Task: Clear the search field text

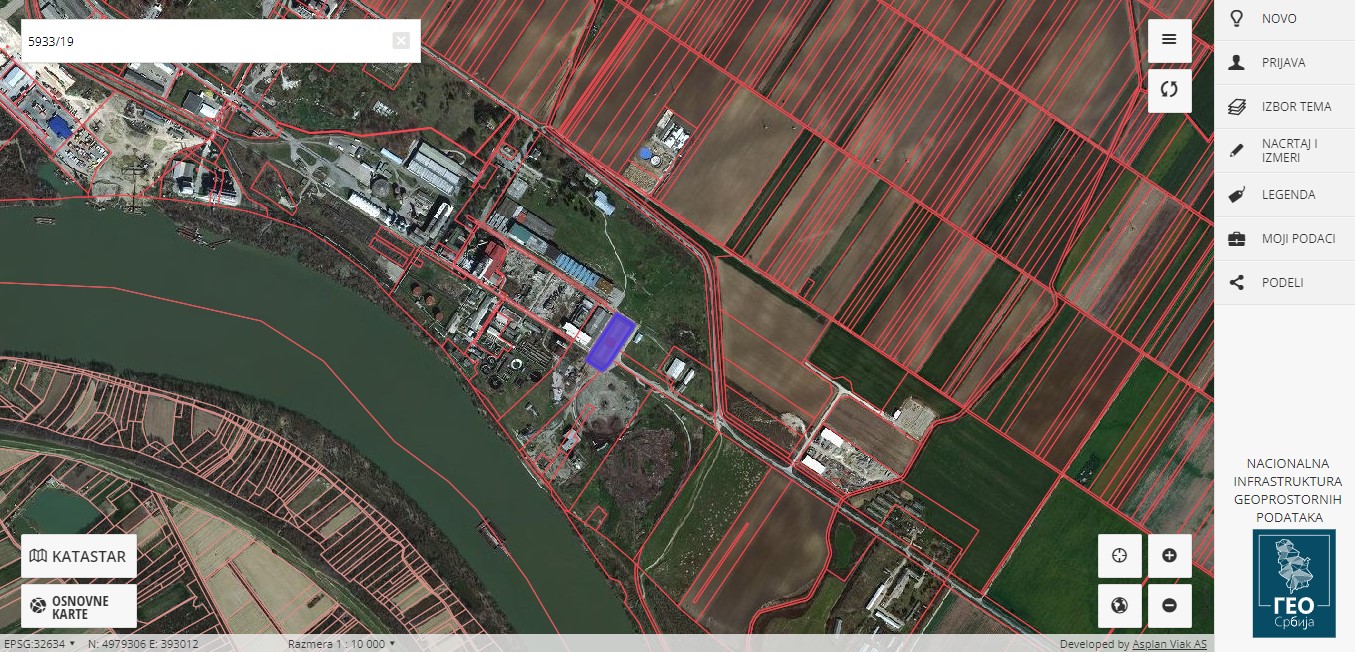Action: tap(401, 41)
